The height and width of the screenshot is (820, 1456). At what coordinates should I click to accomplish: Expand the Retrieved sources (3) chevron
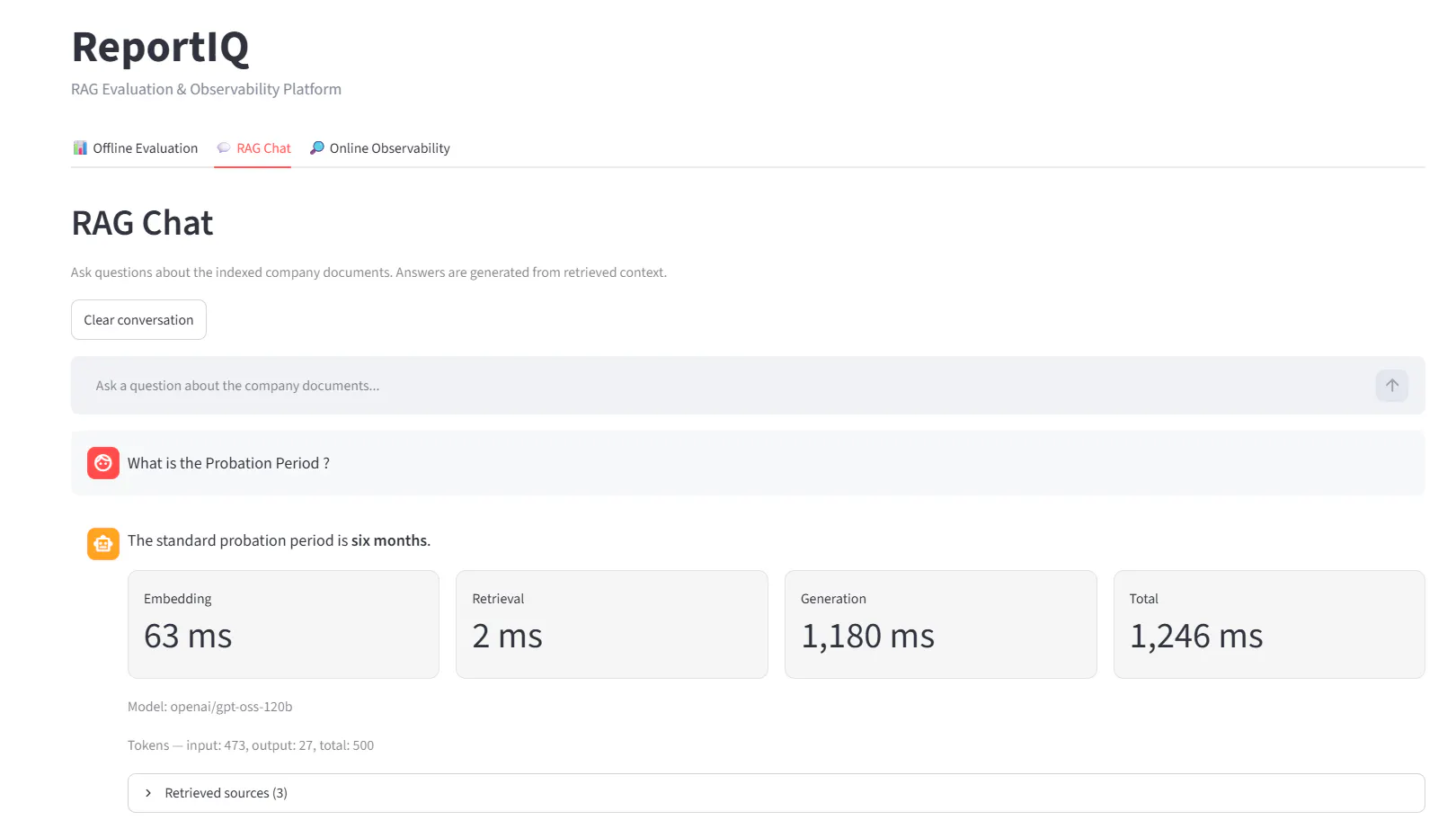tap(148, 793)
